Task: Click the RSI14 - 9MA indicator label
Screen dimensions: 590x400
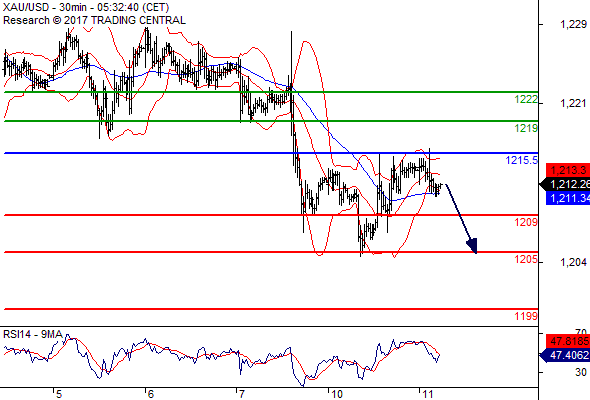Action: tap(33, 334)
